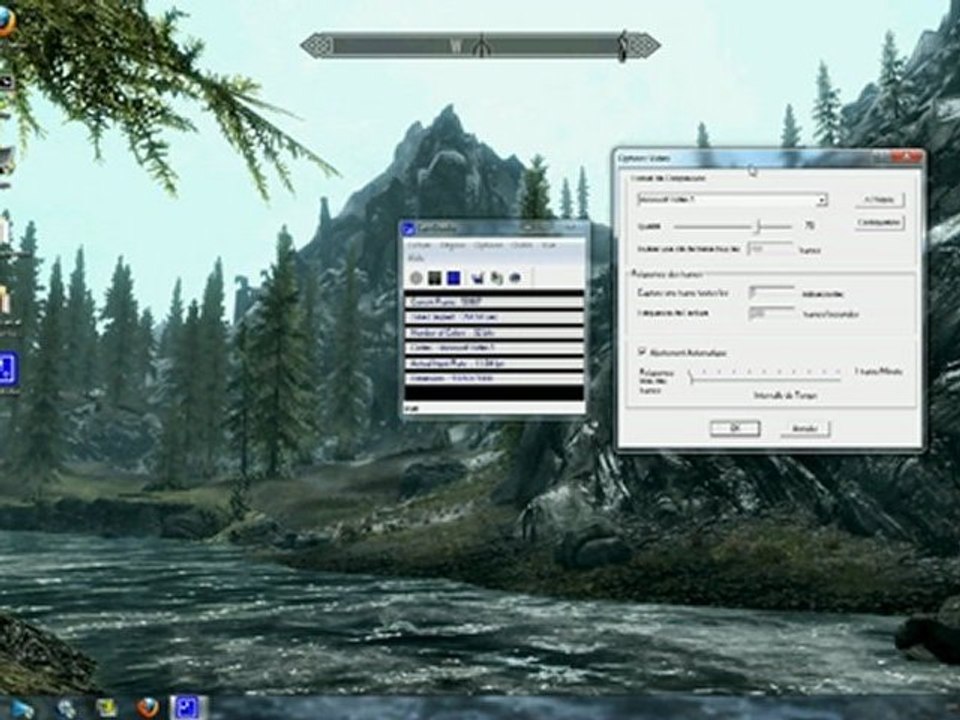Click the gear-like icon in the taskbar

[x=66, y=708]
